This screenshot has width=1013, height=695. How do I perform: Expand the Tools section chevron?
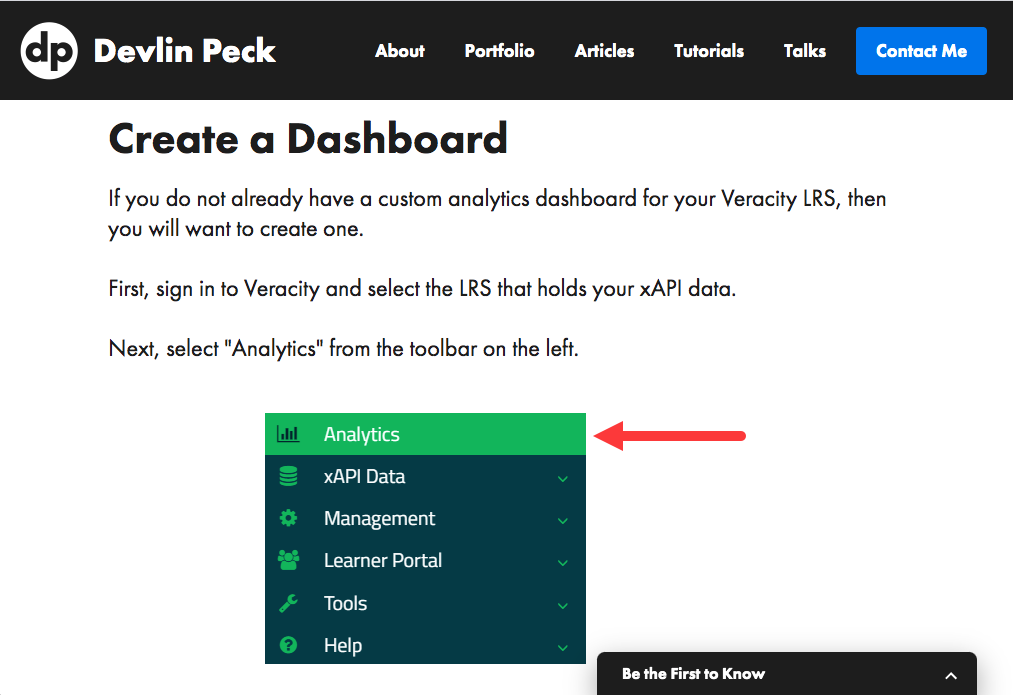click(x=563, y=606)
